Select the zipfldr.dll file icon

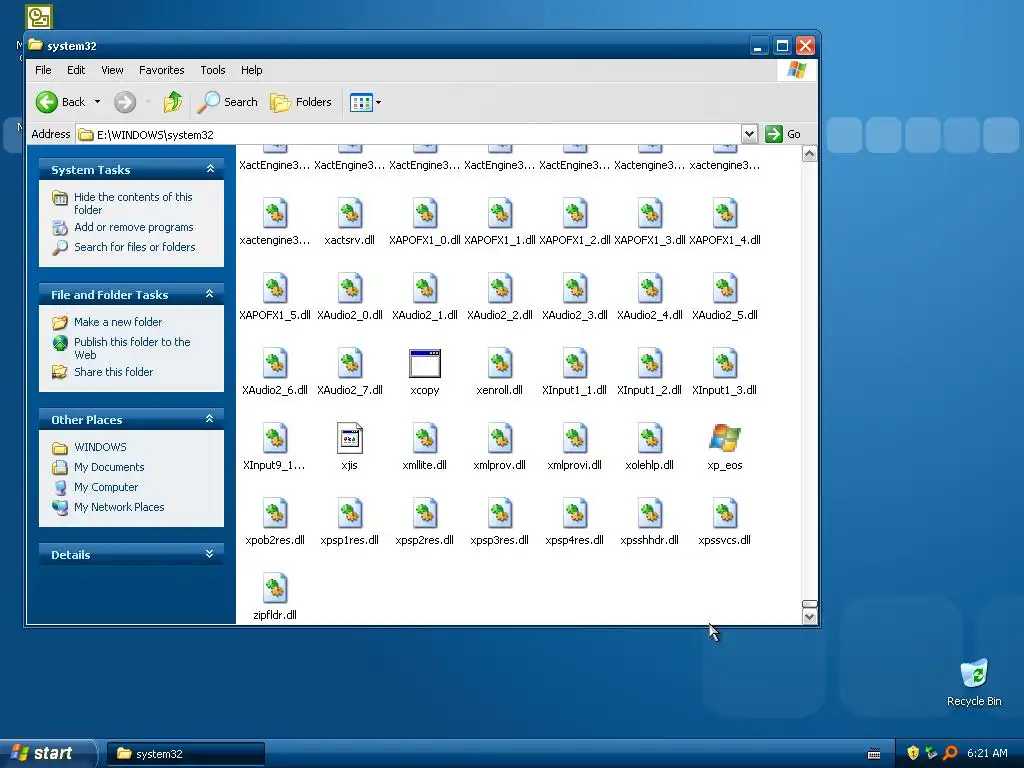275,588
